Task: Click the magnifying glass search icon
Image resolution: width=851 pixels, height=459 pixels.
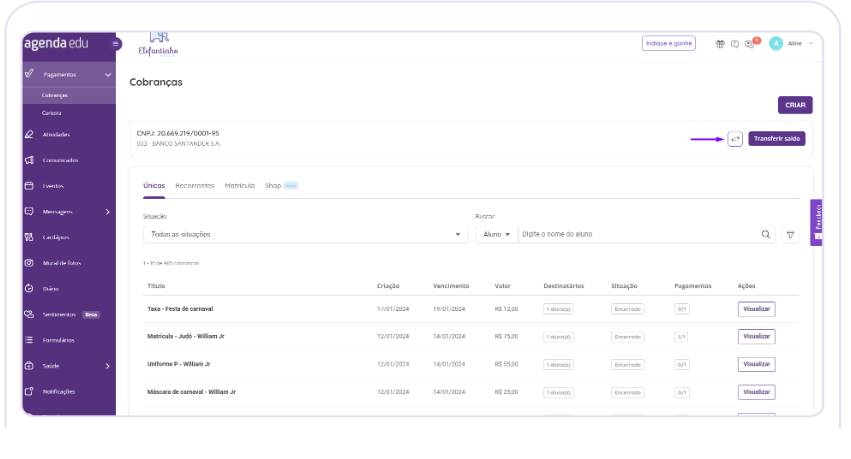Action: coord(766,234)
